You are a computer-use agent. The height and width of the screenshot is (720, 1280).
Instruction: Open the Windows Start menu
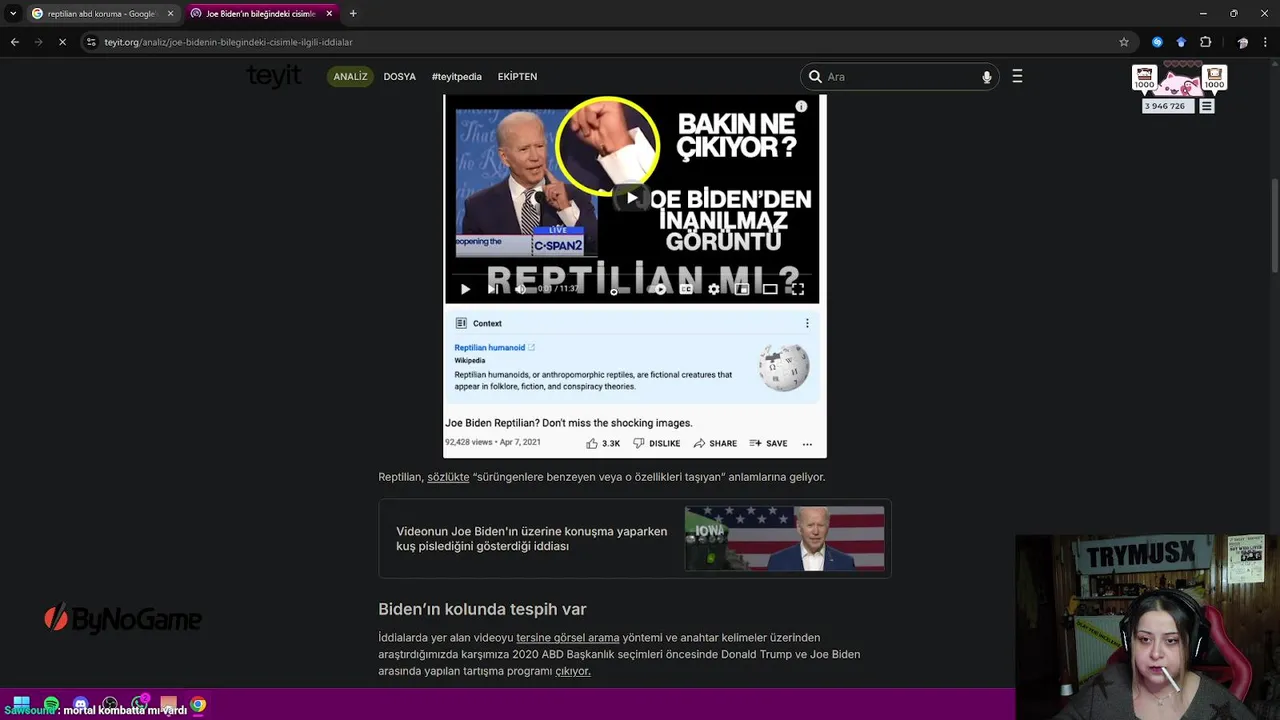tap(21, 705)
